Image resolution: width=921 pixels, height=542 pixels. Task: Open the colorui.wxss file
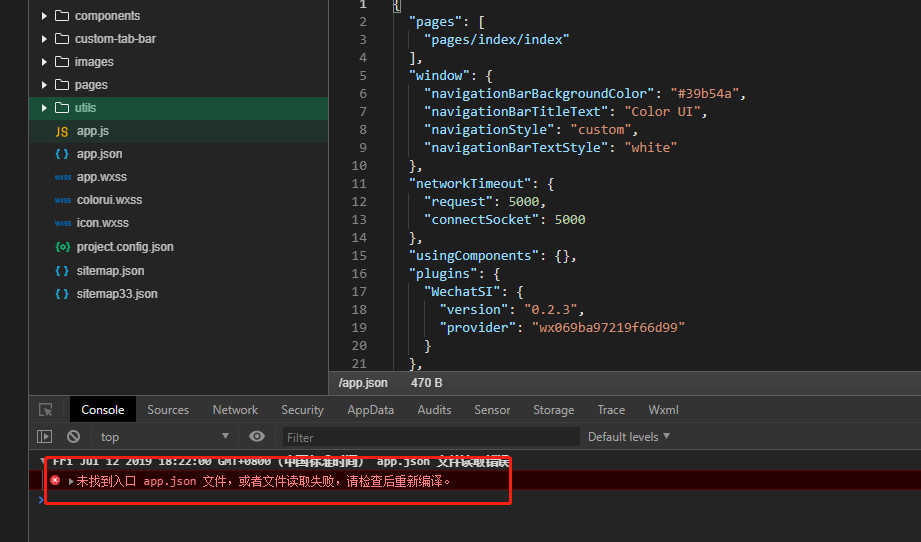(x=109, y=200)
